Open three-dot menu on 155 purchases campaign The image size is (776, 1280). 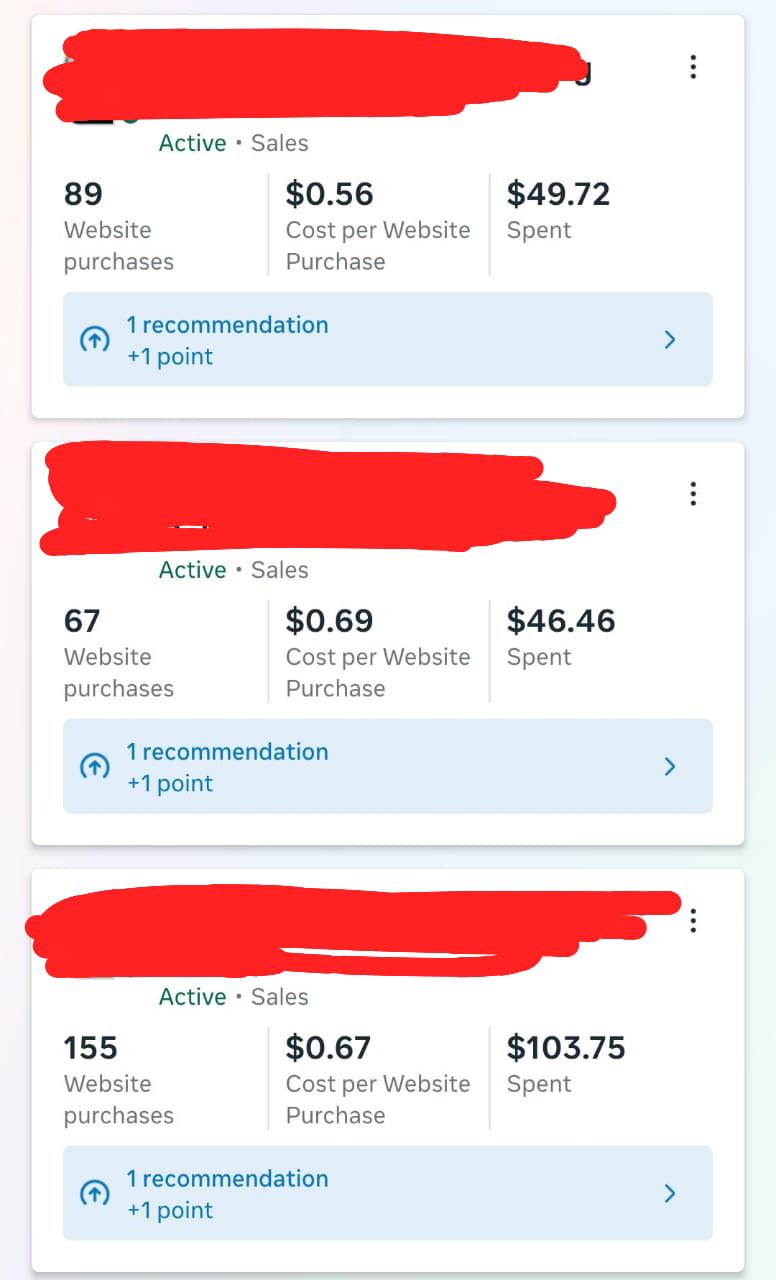click(693, 921)
